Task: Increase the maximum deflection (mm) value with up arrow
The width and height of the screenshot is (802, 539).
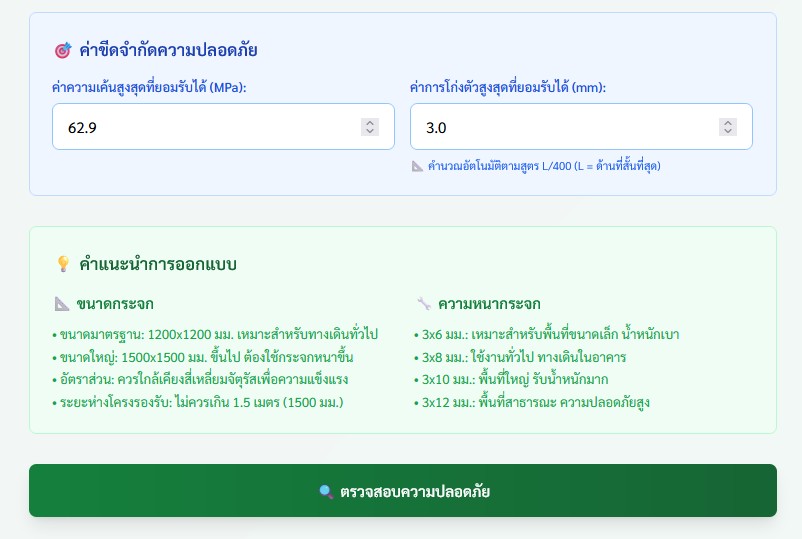Action: [x=728, y=122]
